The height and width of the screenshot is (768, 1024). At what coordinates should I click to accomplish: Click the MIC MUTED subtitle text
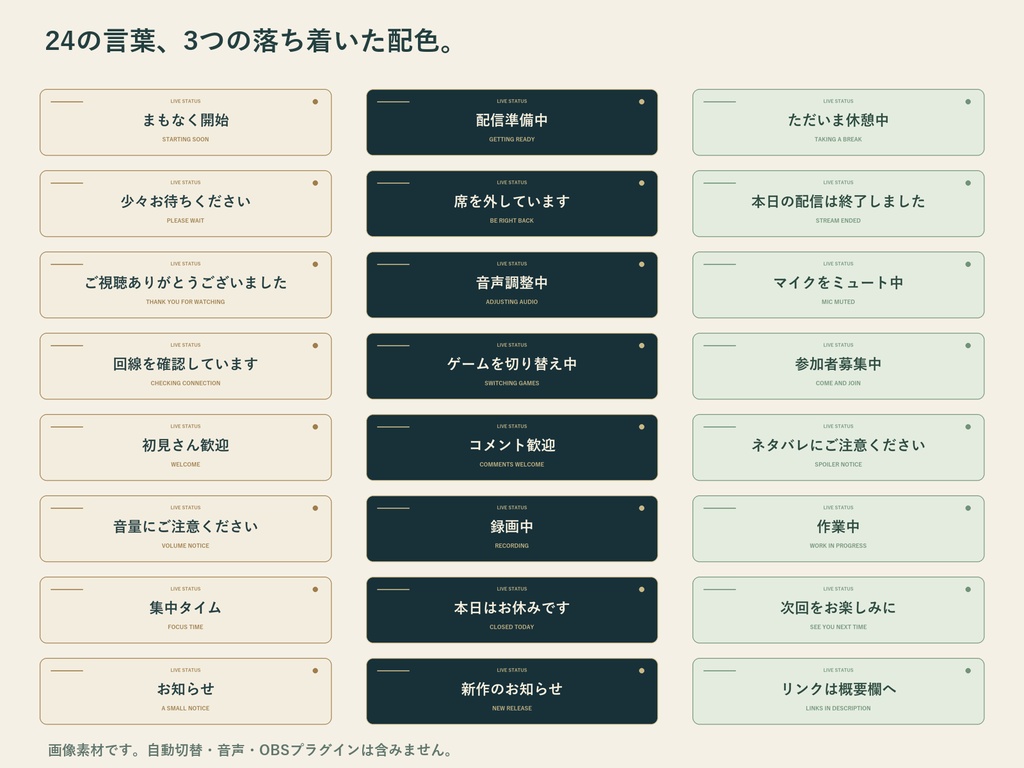tap(839, 302)
